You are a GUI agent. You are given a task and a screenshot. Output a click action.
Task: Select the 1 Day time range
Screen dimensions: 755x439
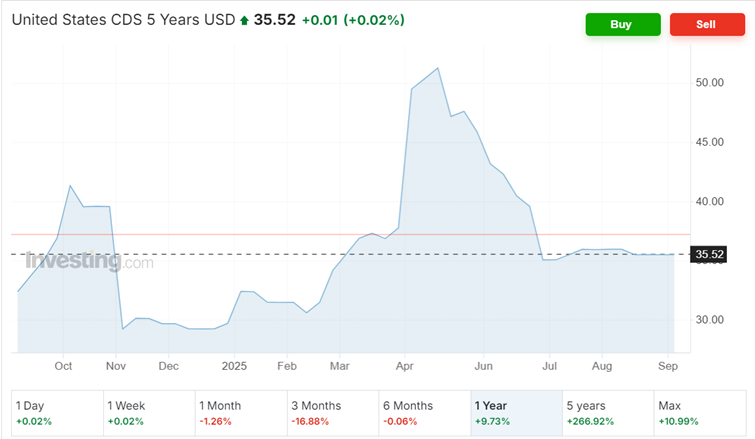coord(56,413)
